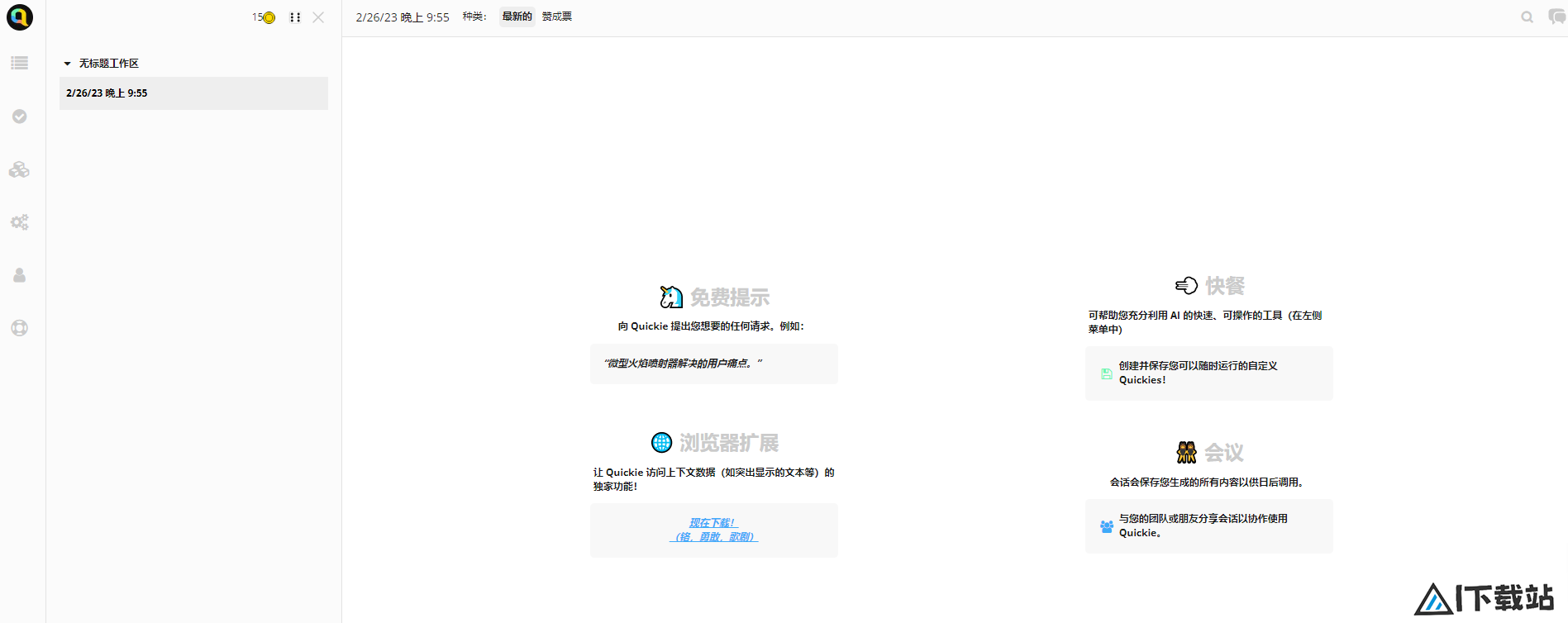The image size is (1568, 623).
Task: Open the cubes sidebar icon
Action: [x=20, y=169]
